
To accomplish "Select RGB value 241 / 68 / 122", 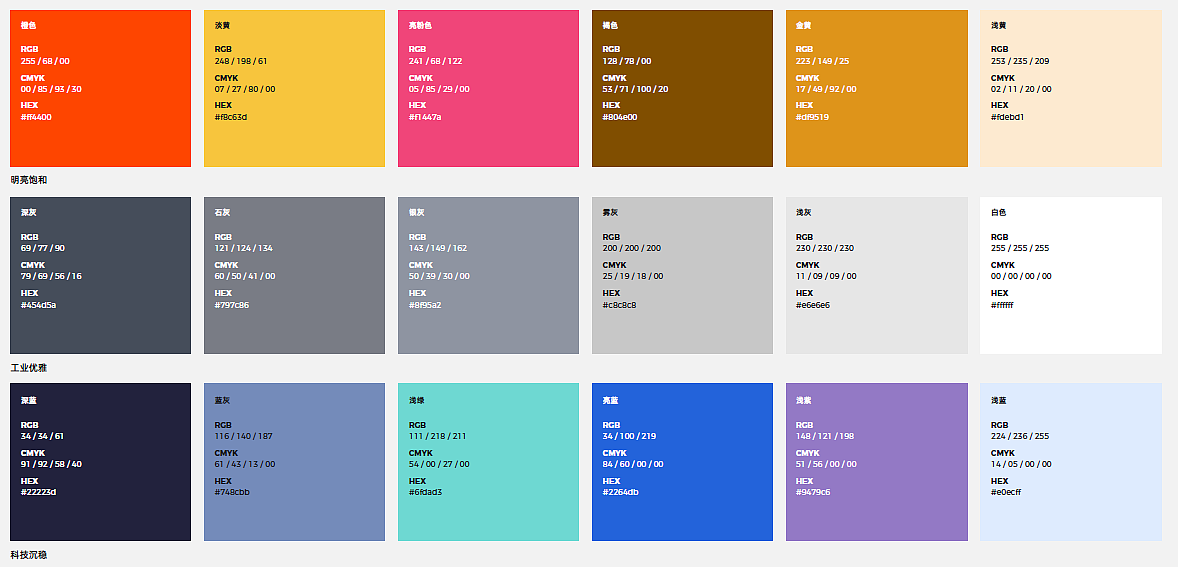I will coord(435,62).
